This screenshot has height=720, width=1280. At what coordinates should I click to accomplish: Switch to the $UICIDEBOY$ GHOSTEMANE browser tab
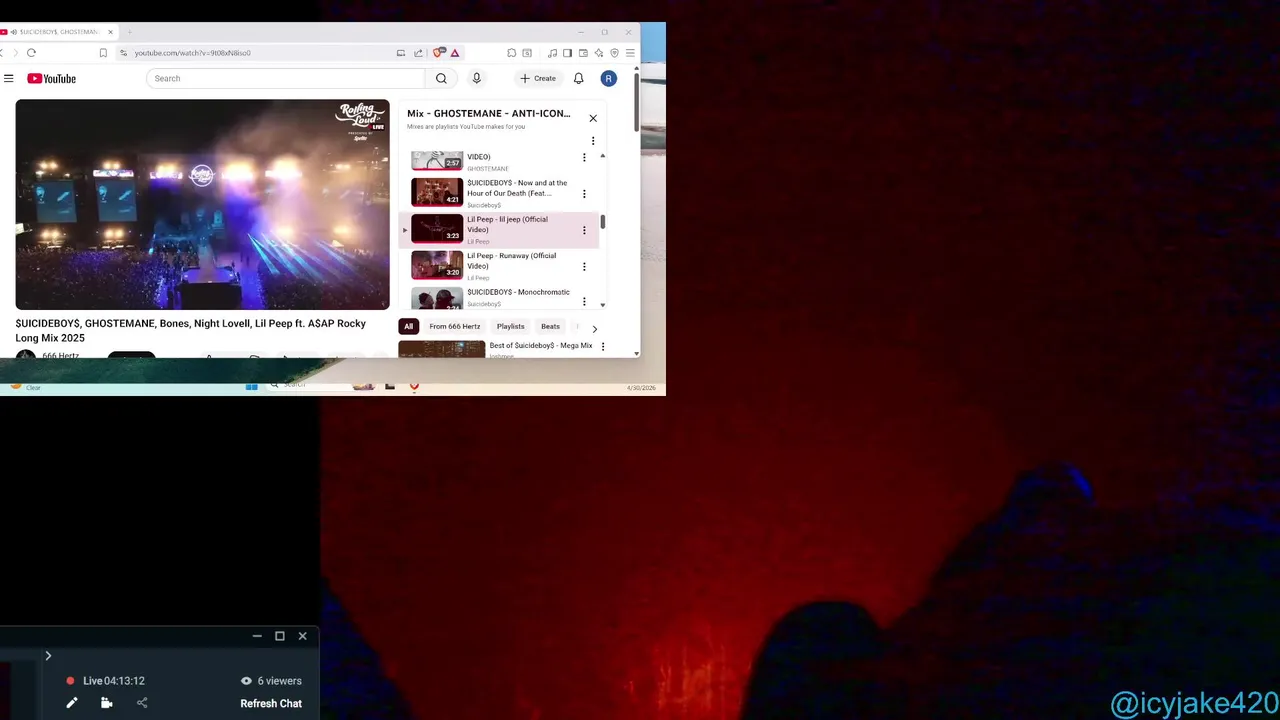(x=58, y=32)
